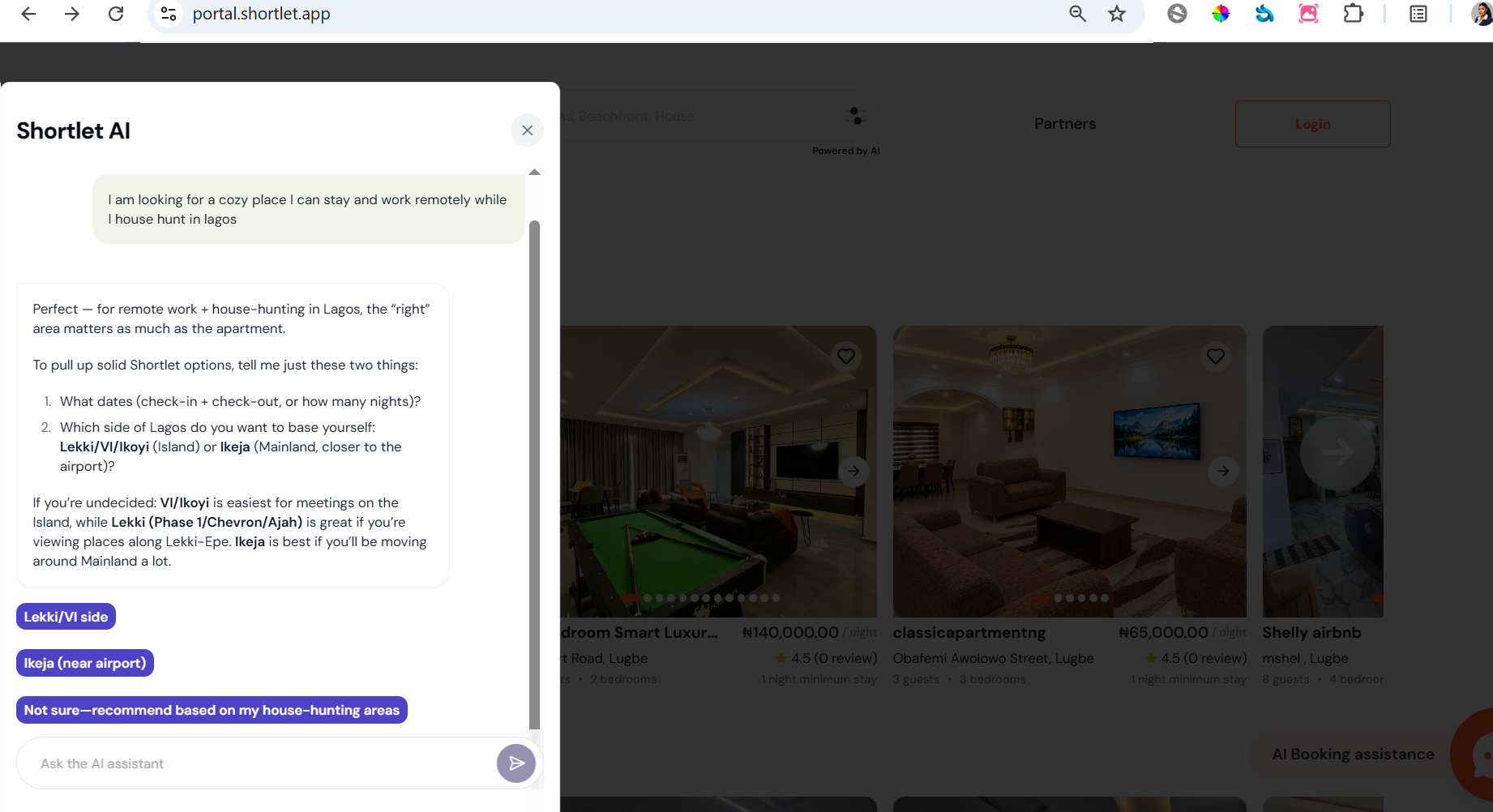Select Not sure—recommend based on house-hunting areas
This screenshot has height=812, width=1493.
coord(212,710)
